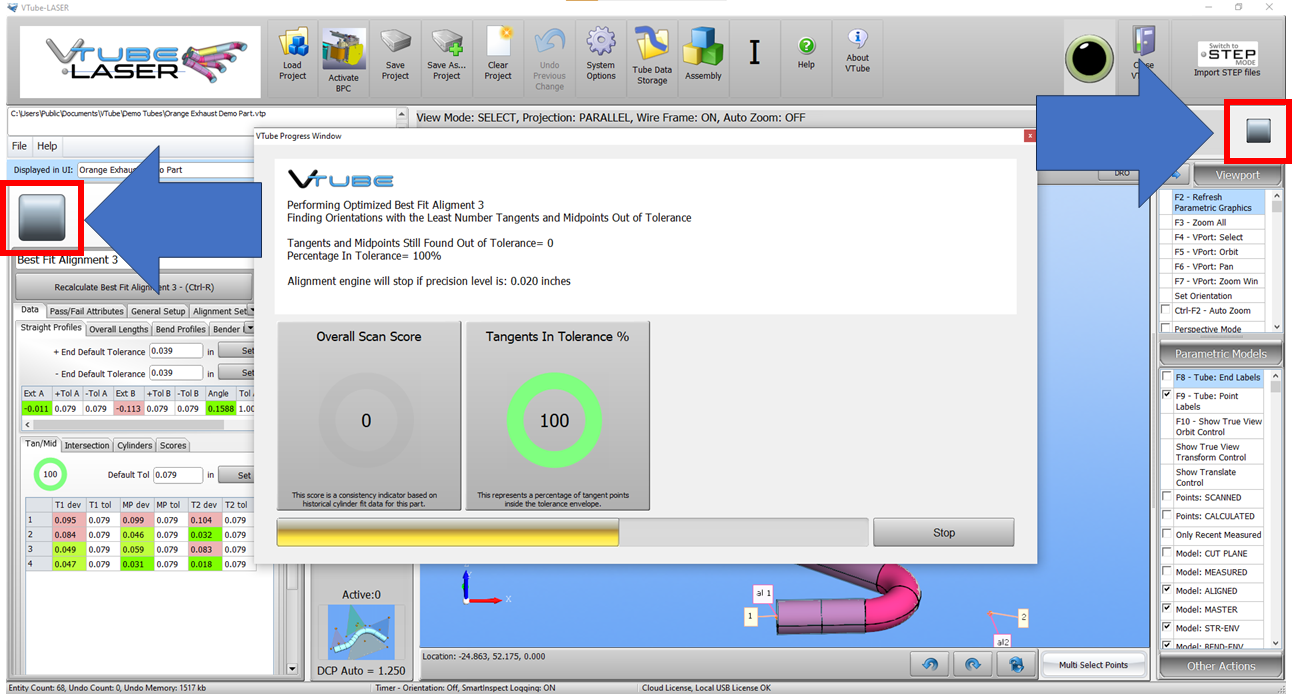This screenshot has width=1292, height=694.
Task: Open the Load Project tool
Action: 293,57
